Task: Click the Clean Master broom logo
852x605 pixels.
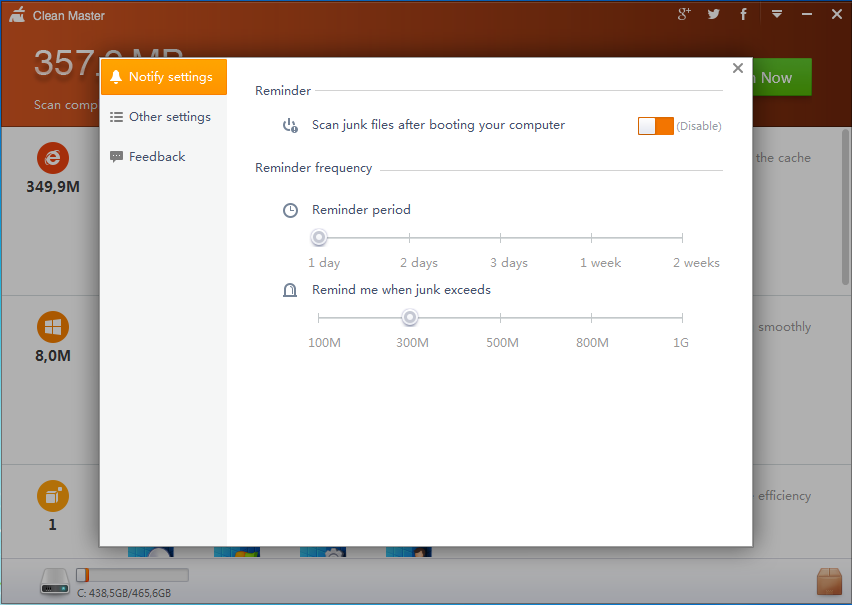Action: coord(17,15)
